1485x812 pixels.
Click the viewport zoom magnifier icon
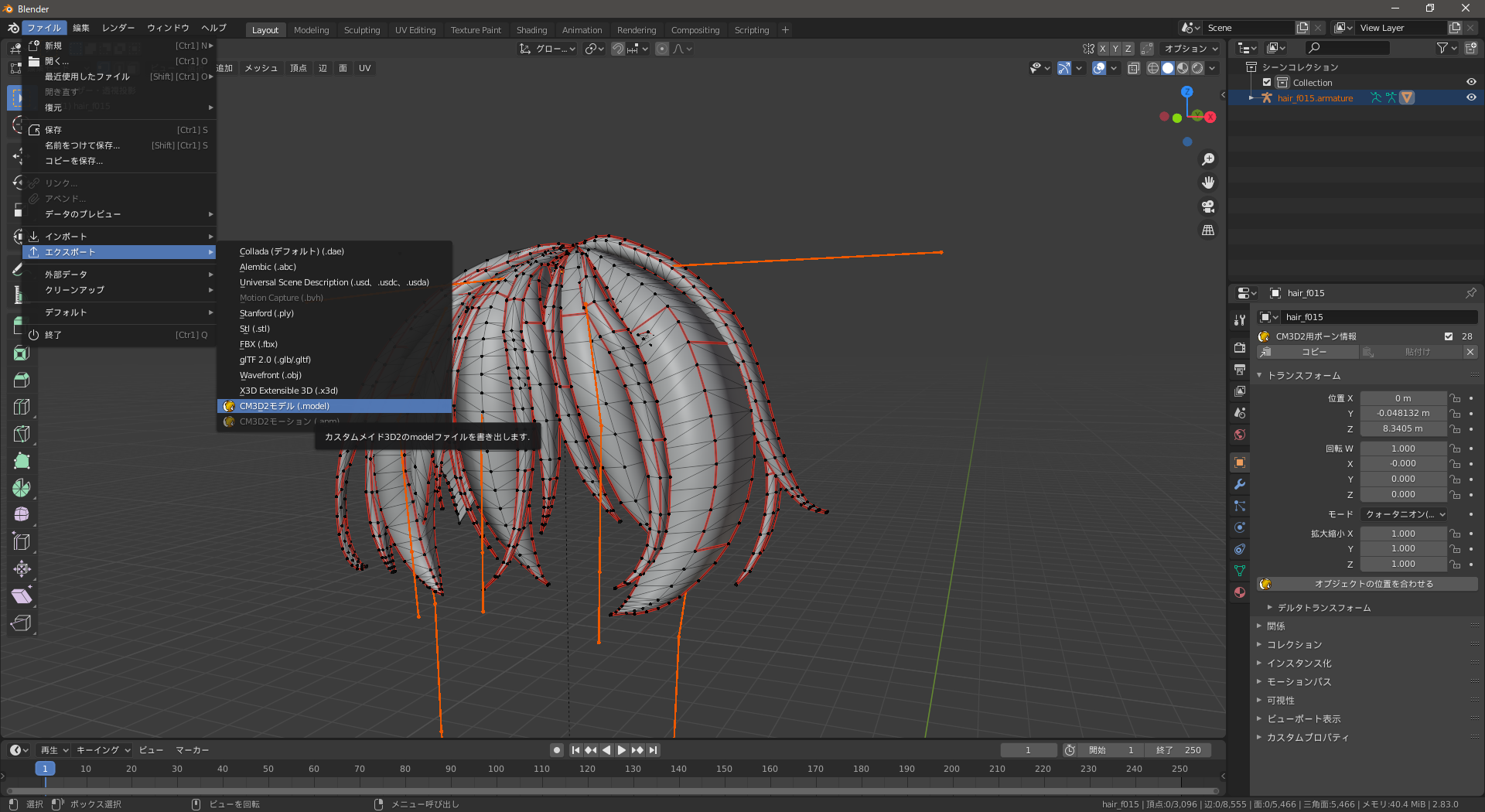[1207, 159]
